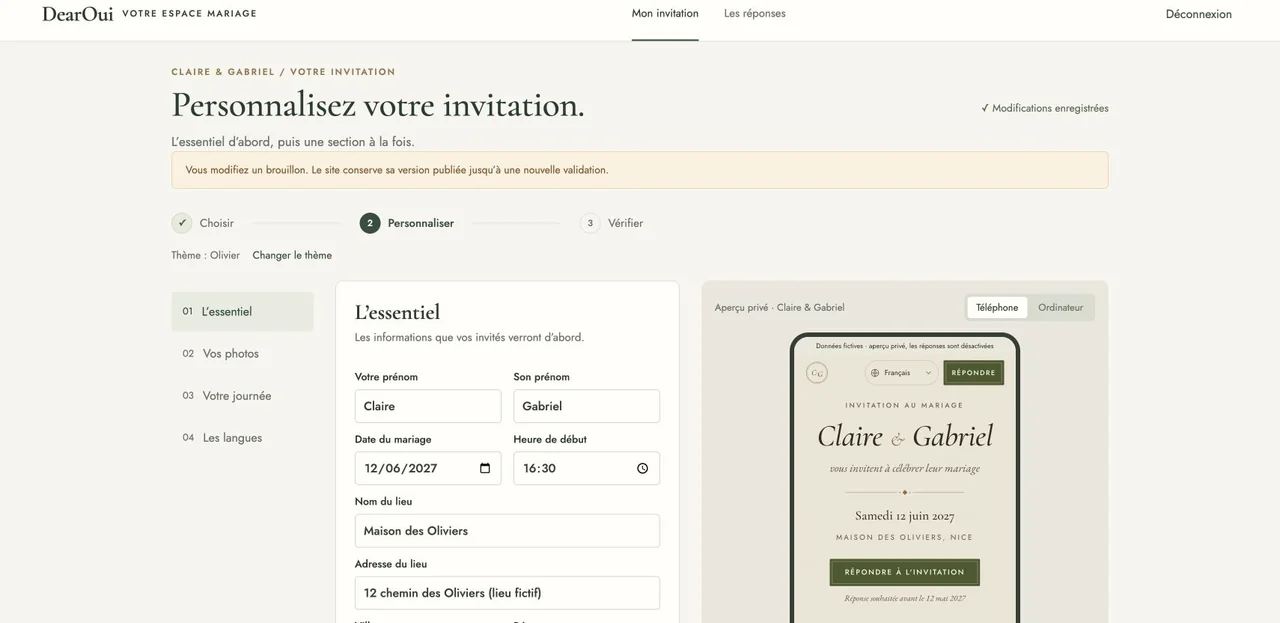Click the Thème : Olivier label
Viewport: 1280px width, 623px height.
(206, 255)
